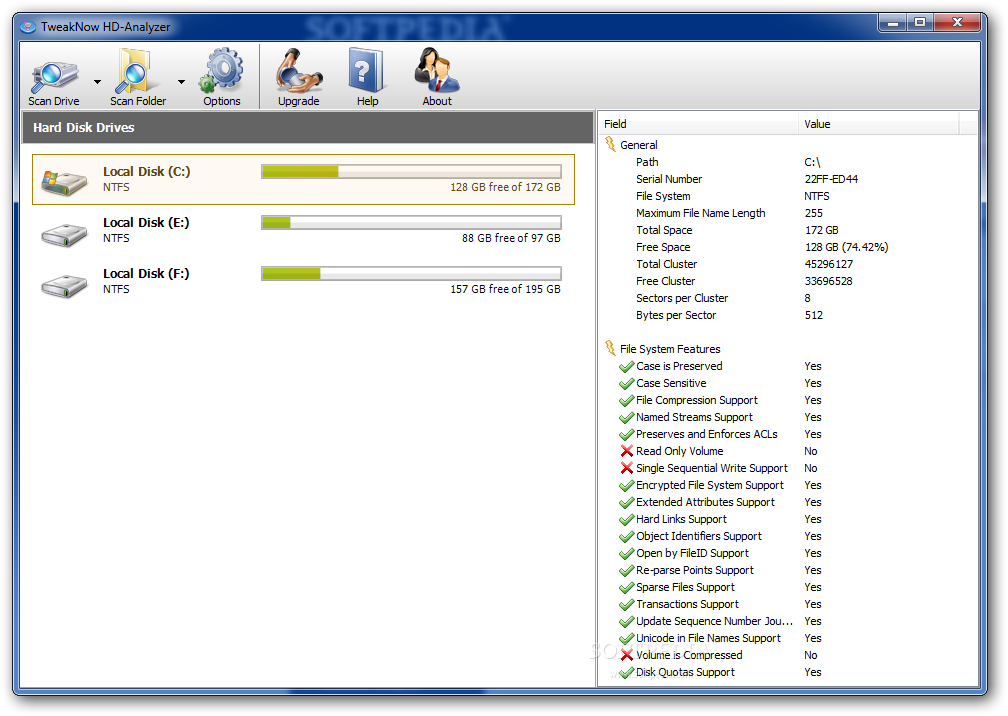Click the Sparse Files Support checkmark icon

click(x=626, y=587)
